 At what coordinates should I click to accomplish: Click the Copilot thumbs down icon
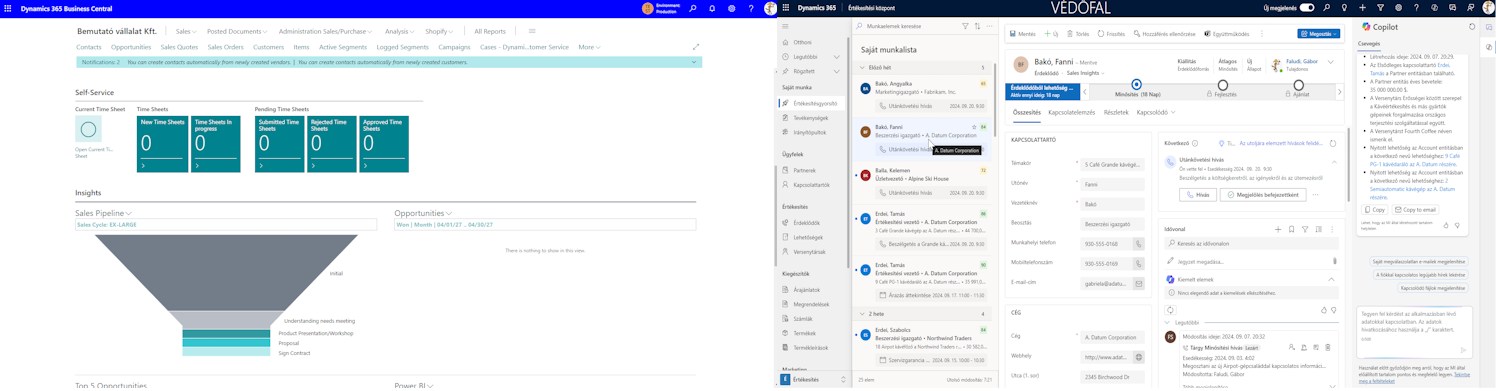[1457, 225]
